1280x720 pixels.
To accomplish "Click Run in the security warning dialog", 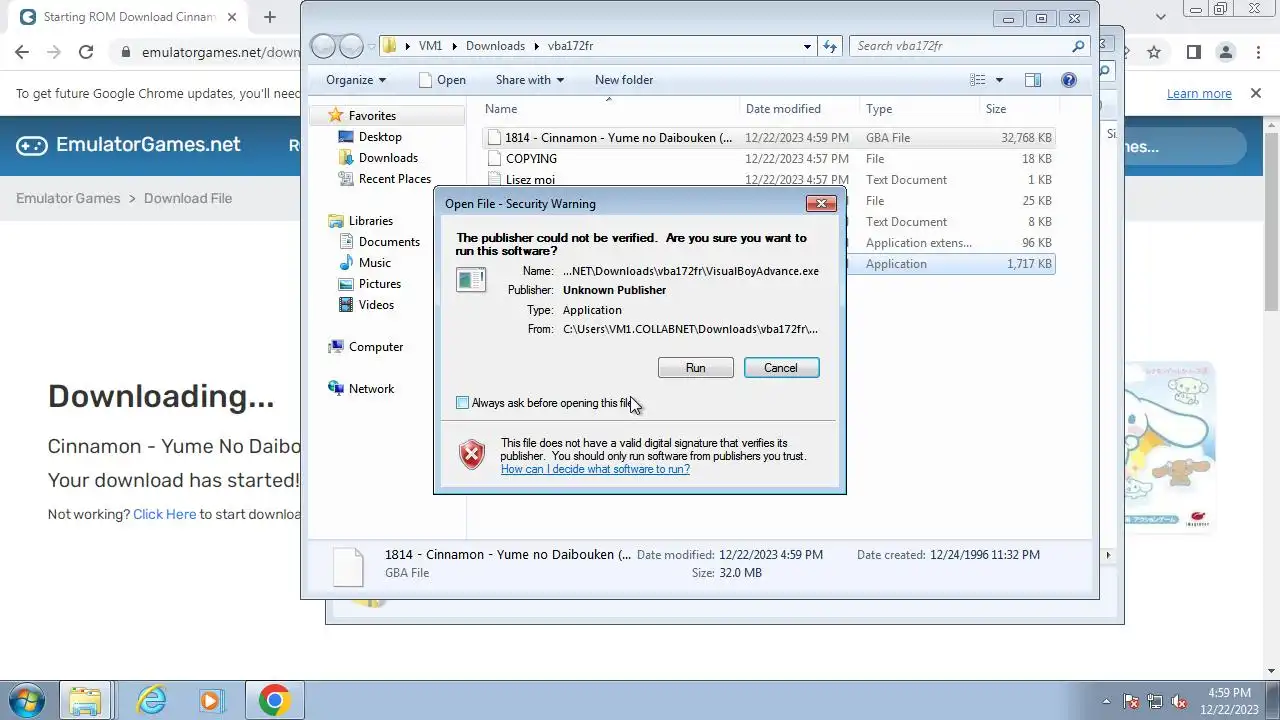I will pyautogui.click(x=695, y=368).
